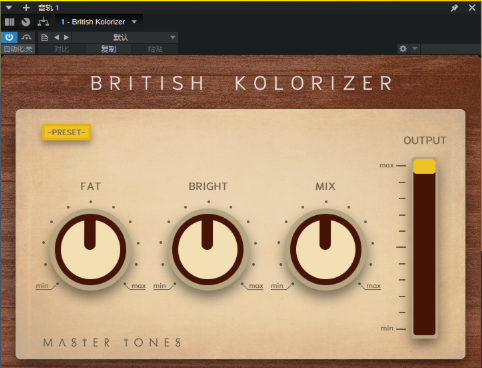Click the BRIGHT knob
The width and height of the screenshot is (482, 368).
pyautogui.click(x=208, y=249)
